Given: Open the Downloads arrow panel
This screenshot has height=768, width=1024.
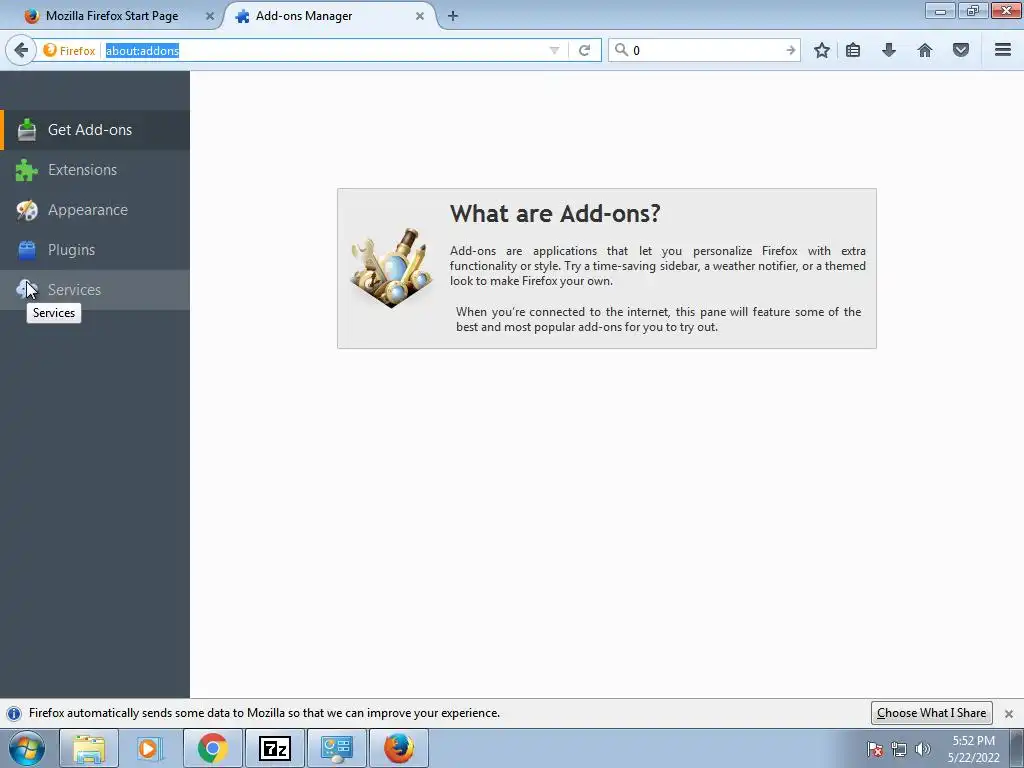Looking at the screenshot, I should tap(889, 50).
